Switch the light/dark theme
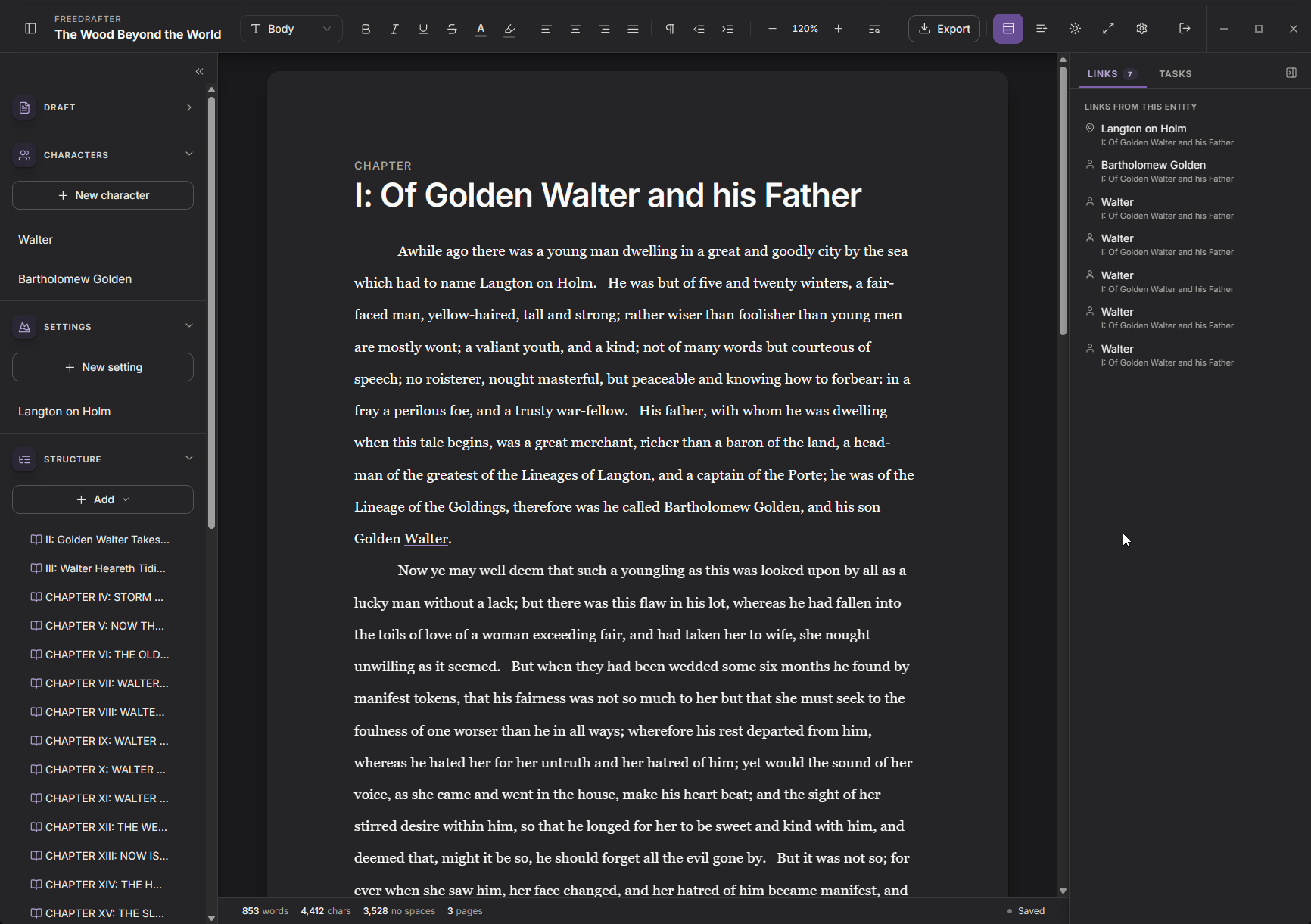Image resolution: width=1311 pixels, height=924 pixels. click(1075, 29)
